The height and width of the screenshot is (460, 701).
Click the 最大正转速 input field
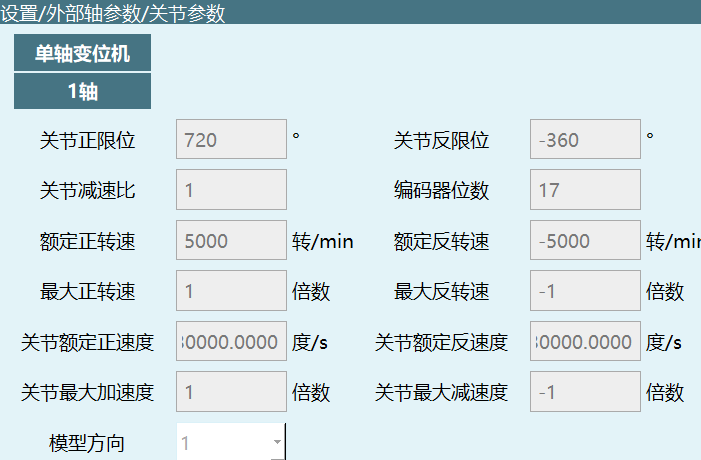(231, 291)
